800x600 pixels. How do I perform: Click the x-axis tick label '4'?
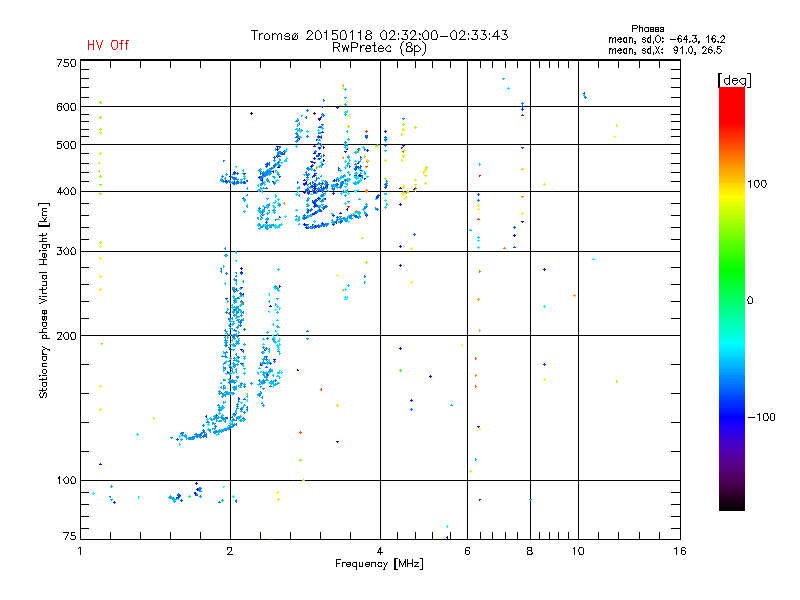[380, 551]
